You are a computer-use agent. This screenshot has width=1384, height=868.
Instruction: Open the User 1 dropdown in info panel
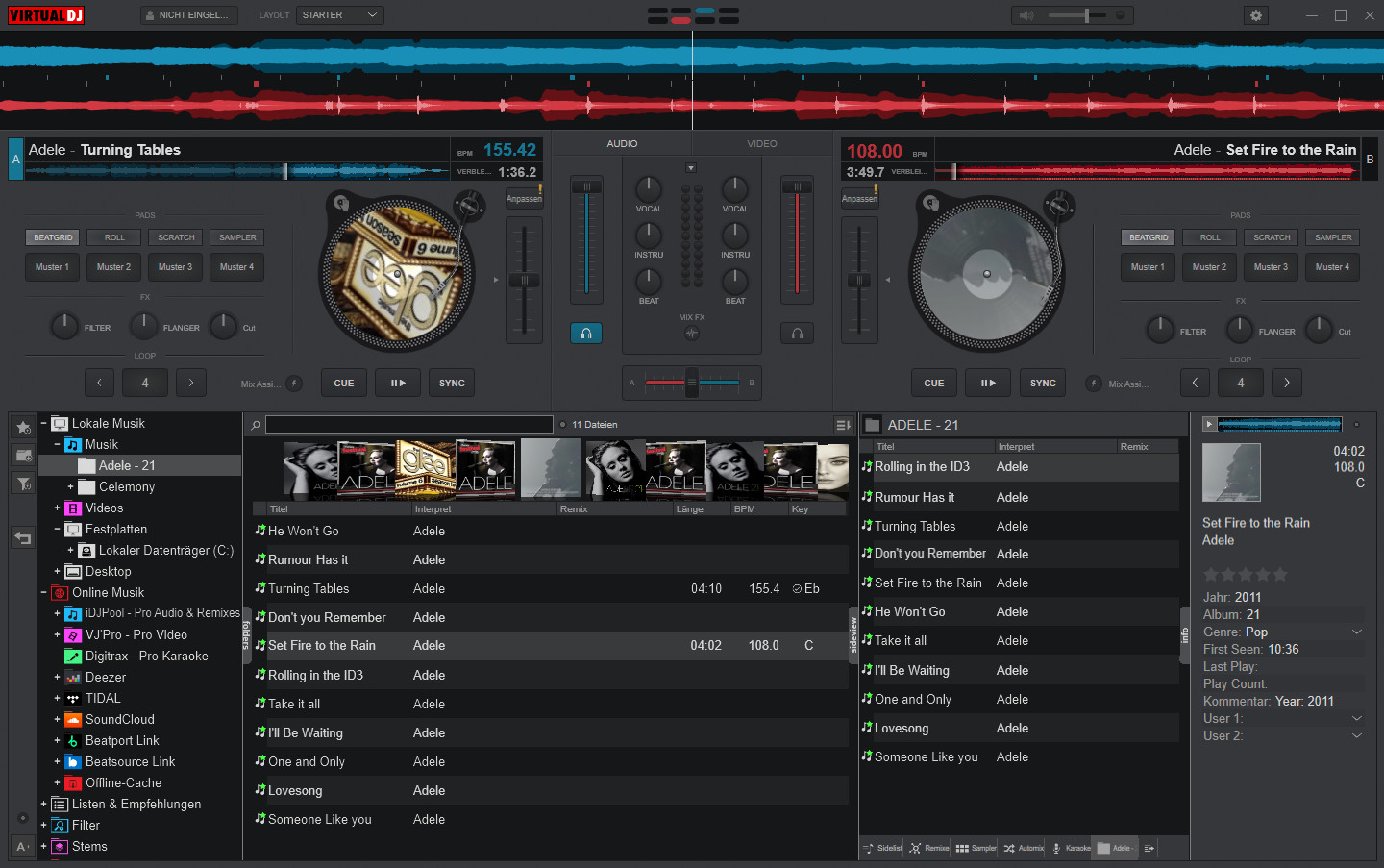point(1357,718)
